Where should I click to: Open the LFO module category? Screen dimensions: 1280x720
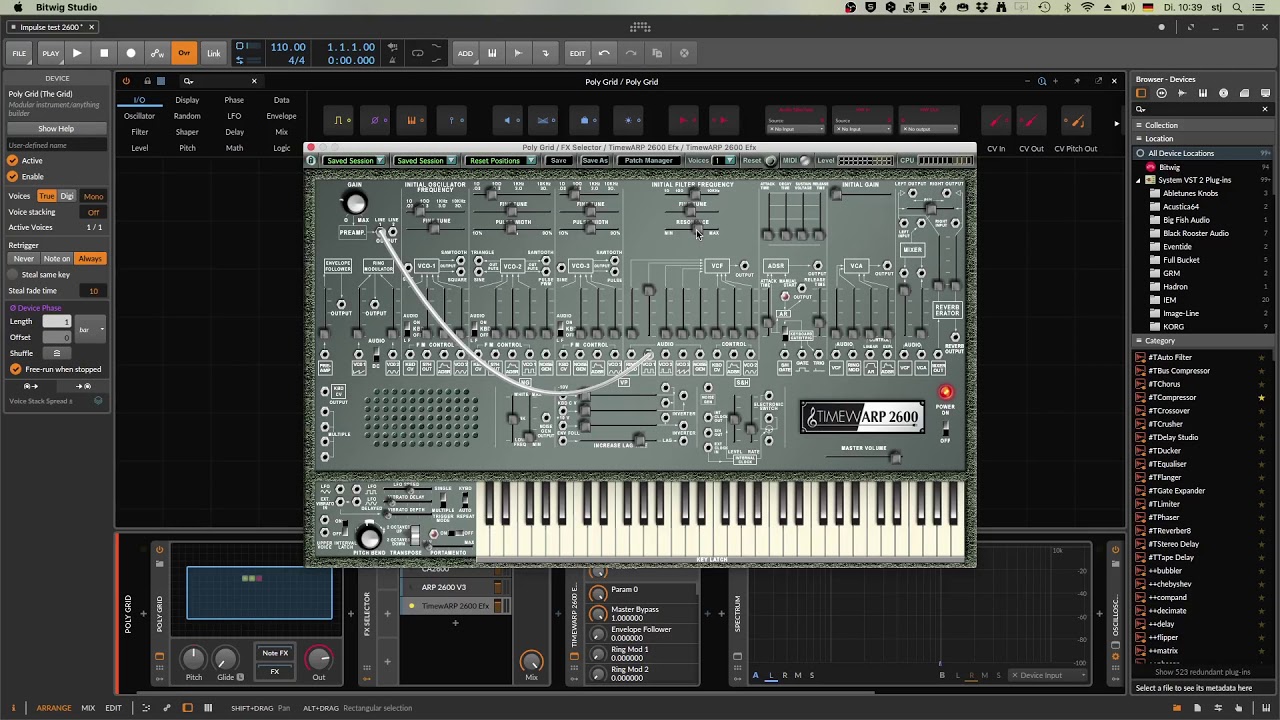[234, 116]
